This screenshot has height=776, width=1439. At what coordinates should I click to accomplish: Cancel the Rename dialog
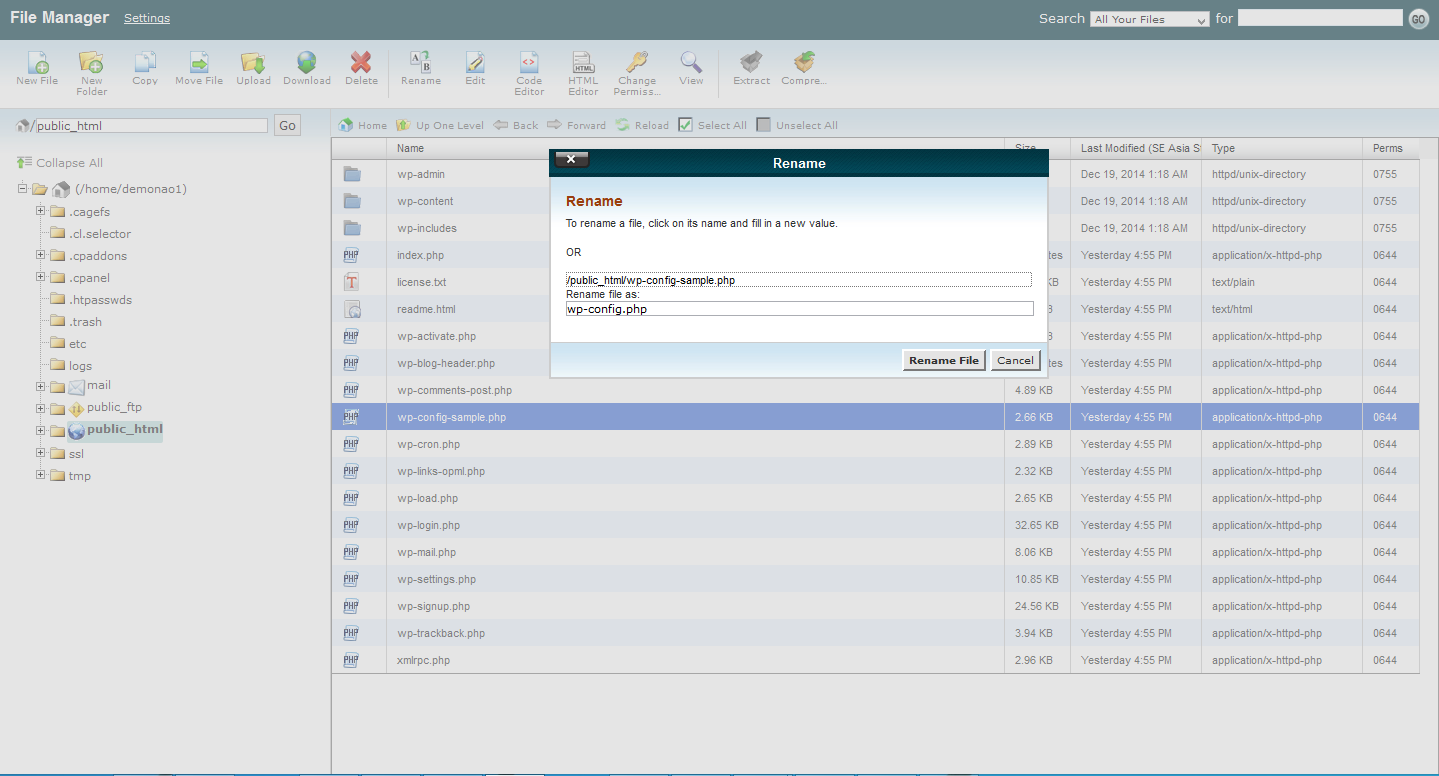tap(1015, 360)
